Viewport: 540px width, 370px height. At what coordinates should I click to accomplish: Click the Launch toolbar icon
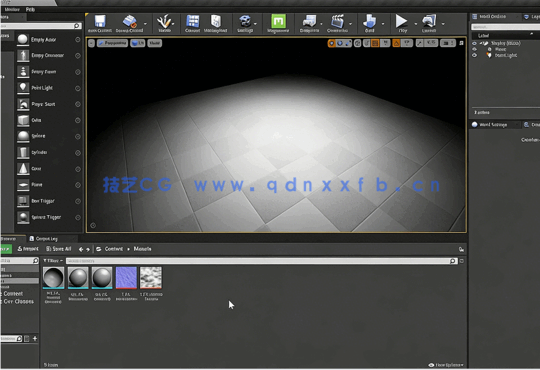coord(429,21)
